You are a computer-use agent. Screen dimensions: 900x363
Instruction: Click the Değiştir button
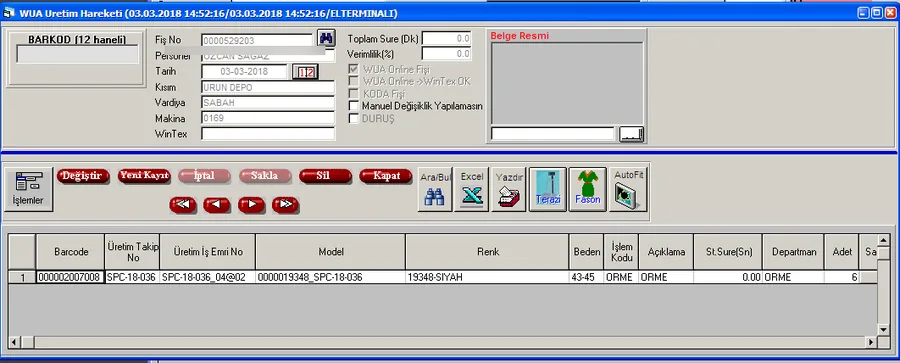point(83,176)
